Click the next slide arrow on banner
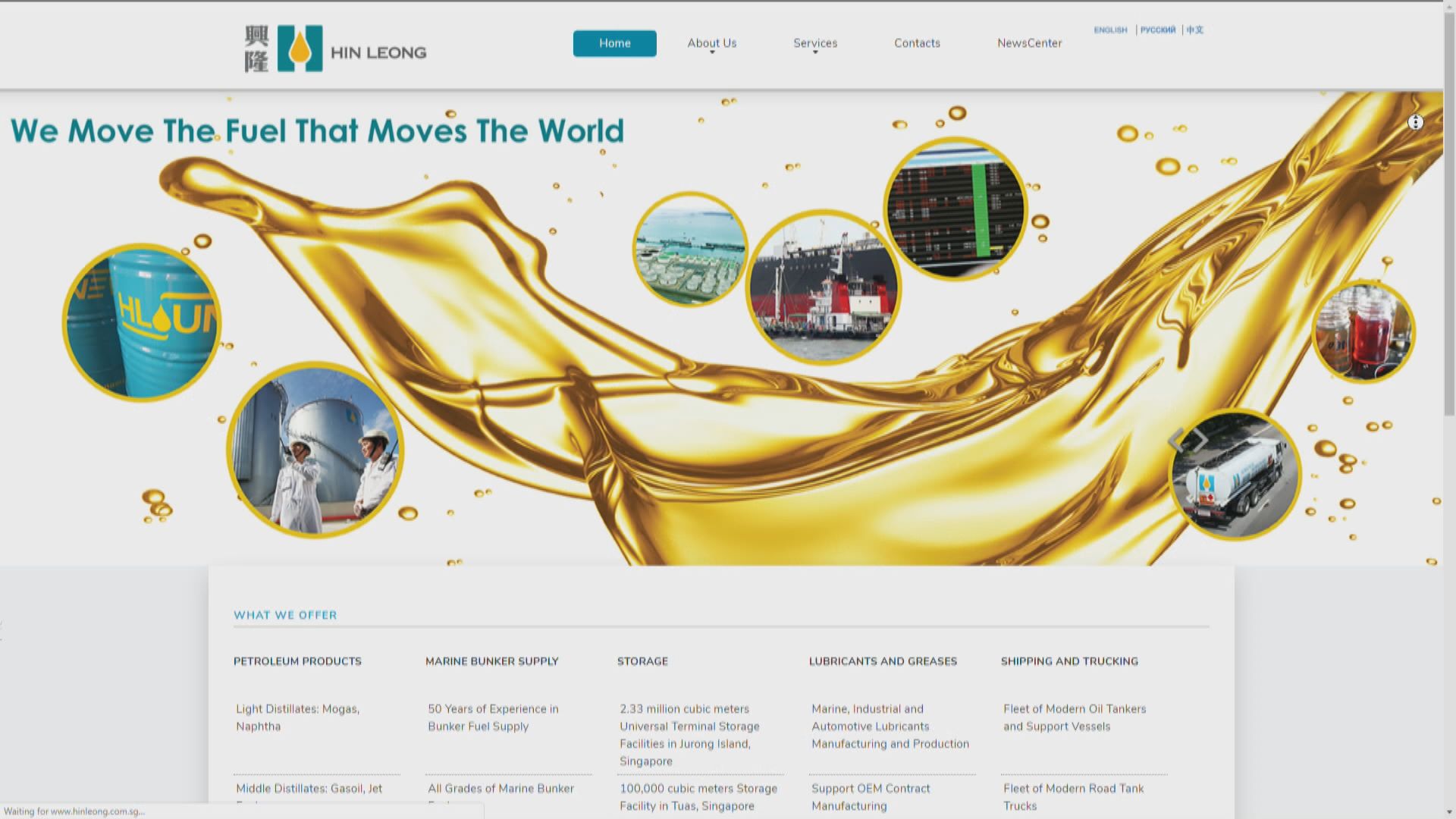 click(x=1200, y=440)
